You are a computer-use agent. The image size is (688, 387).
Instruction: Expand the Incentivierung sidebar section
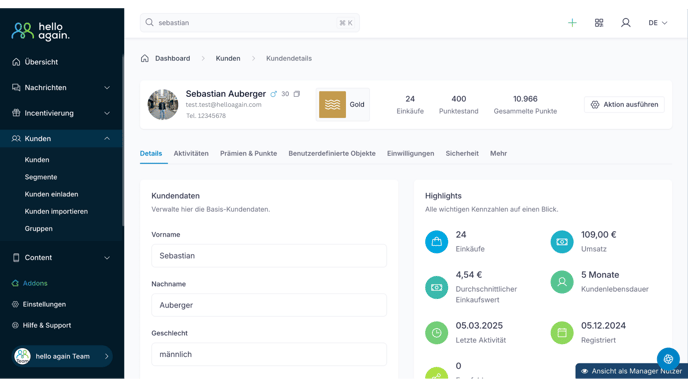pyautogui.click(x=62, y=113)
